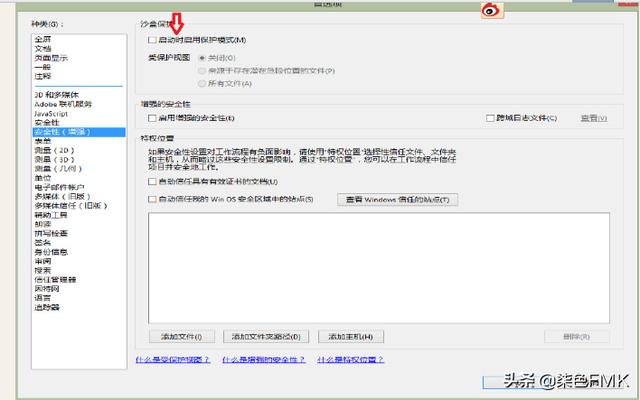The width and height of the screenshot is (640, 400).
Task: Enable 自动信任具有有效证书的文档 checkbox
Action: (x=152, y=181)
